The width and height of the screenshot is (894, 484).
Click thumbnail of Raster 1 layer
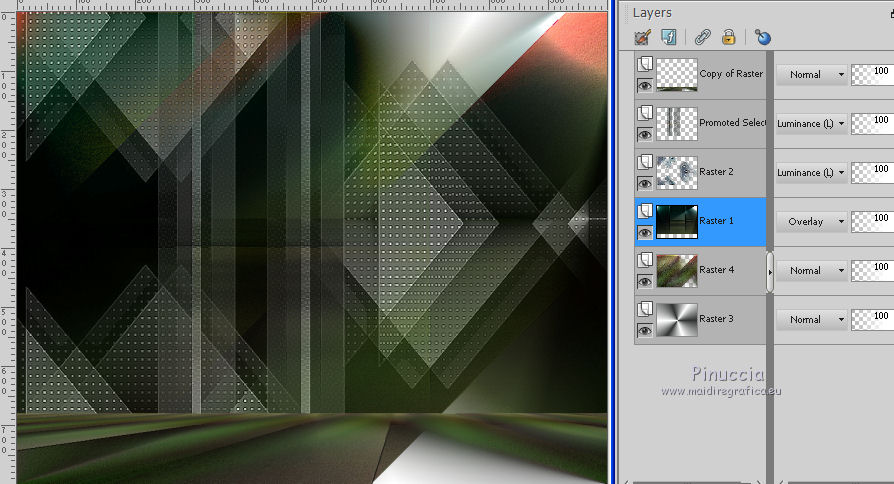pos(677,222)
